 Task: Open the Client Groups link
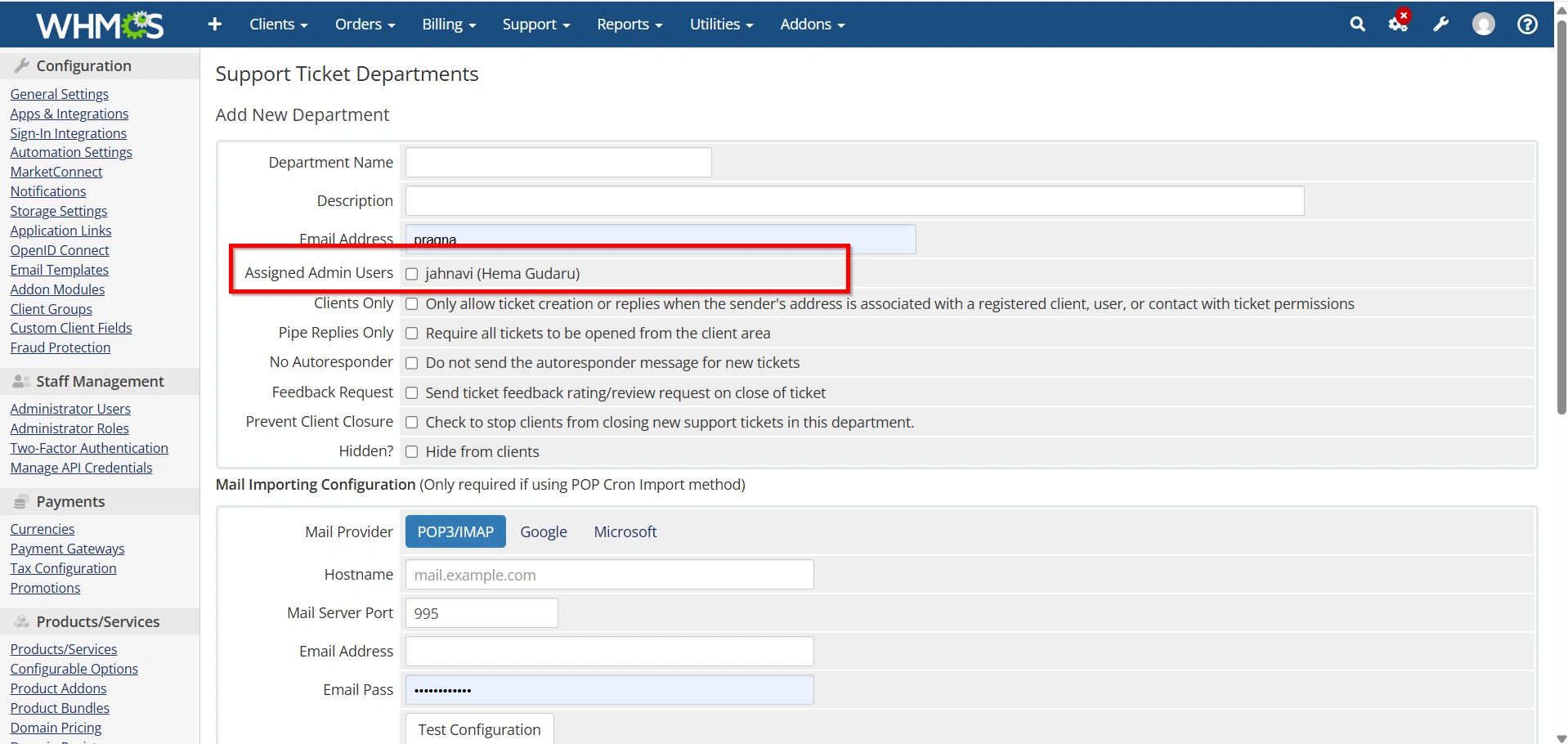(52, 309)
